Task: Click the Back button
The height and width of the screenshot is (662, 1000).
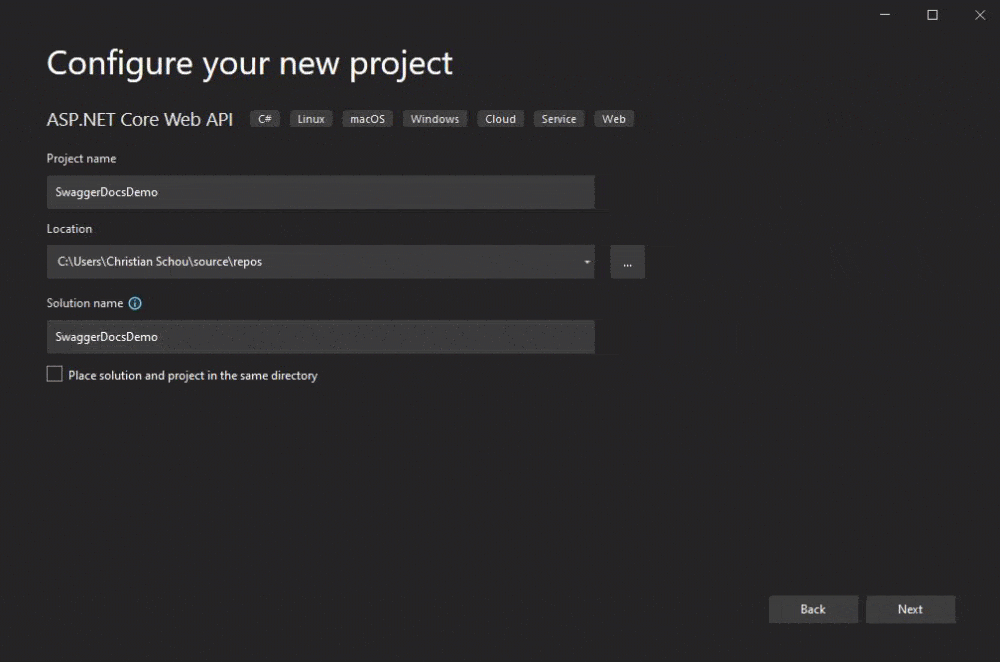Action: (813, 609)
